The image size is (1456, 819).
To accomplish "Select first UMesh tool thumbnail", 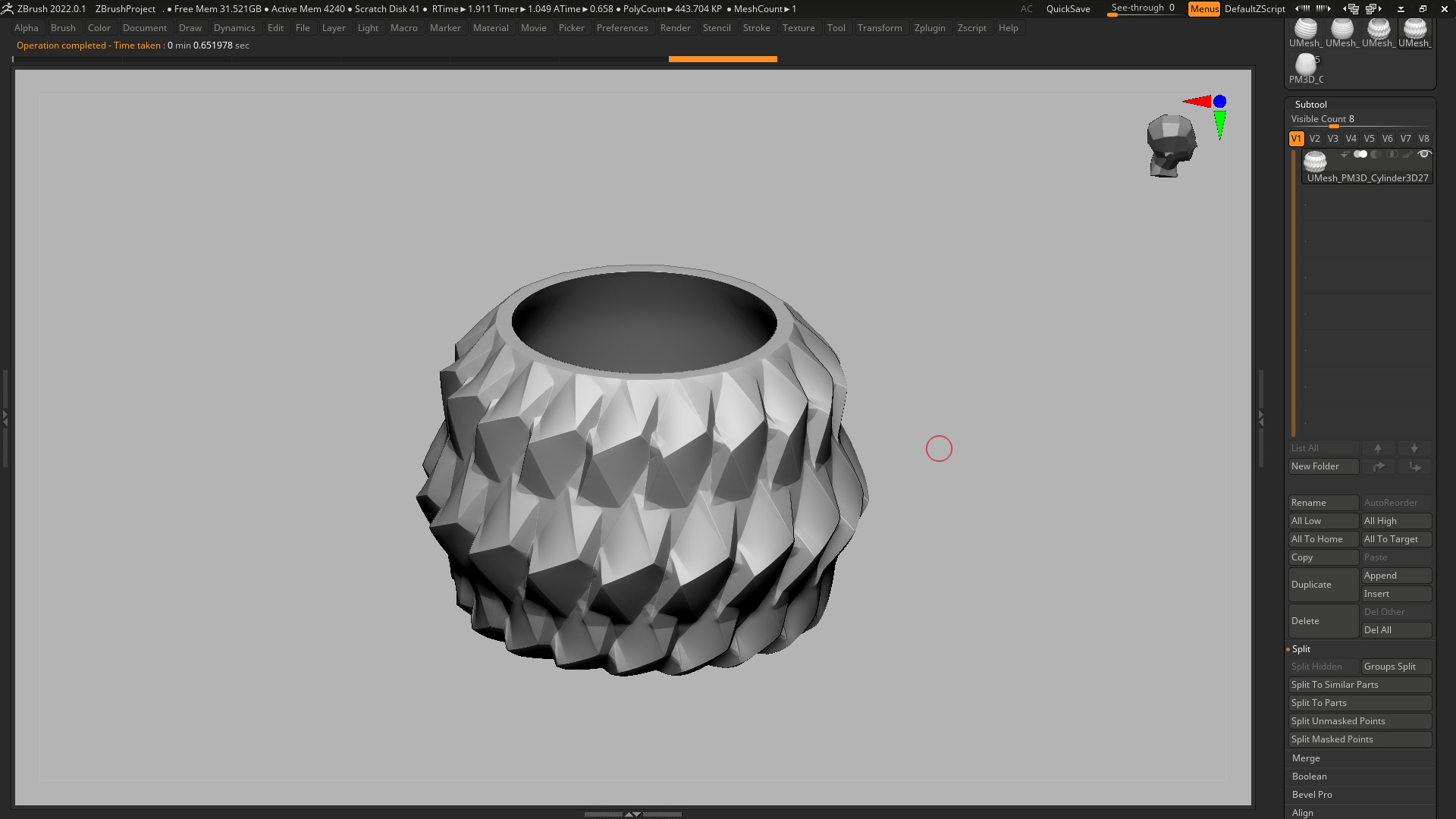I will (x=1305, y=33).
